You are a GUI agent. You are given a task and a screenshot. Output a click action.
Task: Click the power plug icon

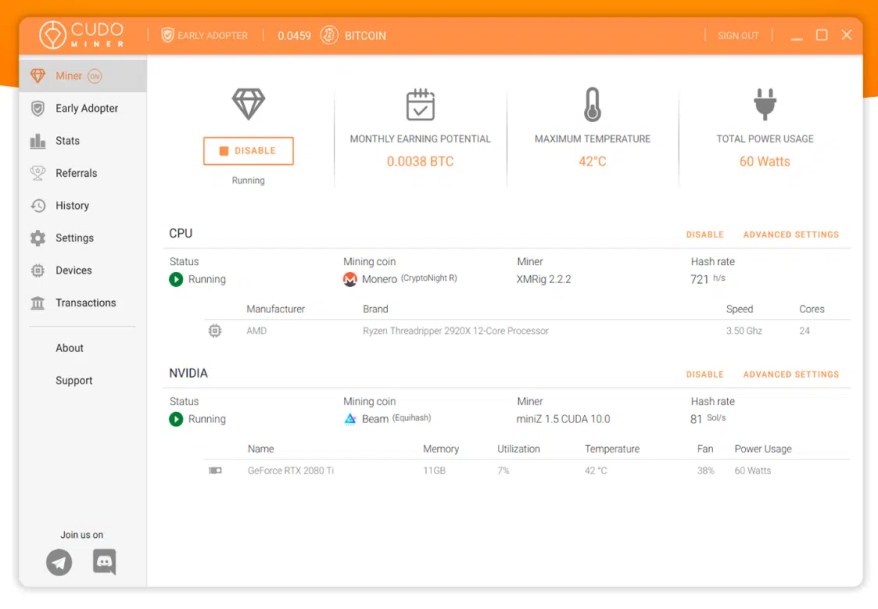pyautogui.click(x=765, y=104)
